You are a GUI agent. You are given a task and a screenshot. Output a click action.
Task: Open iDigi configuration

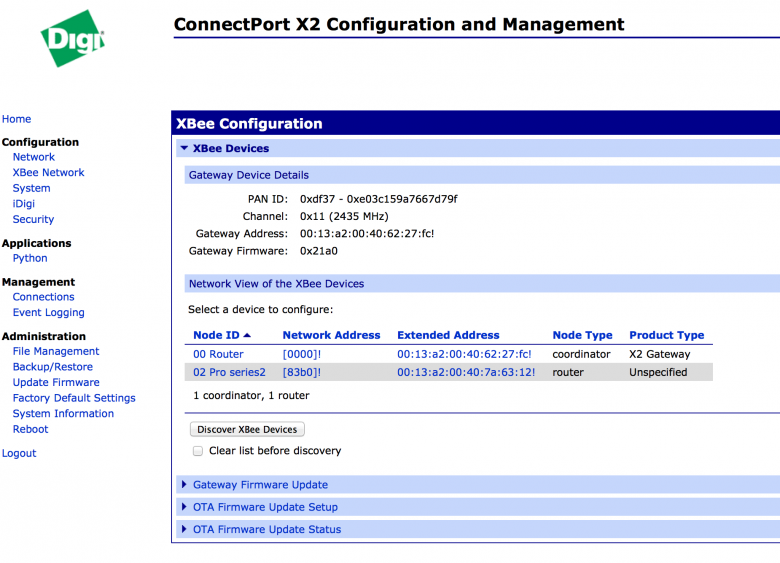(24, 204)
